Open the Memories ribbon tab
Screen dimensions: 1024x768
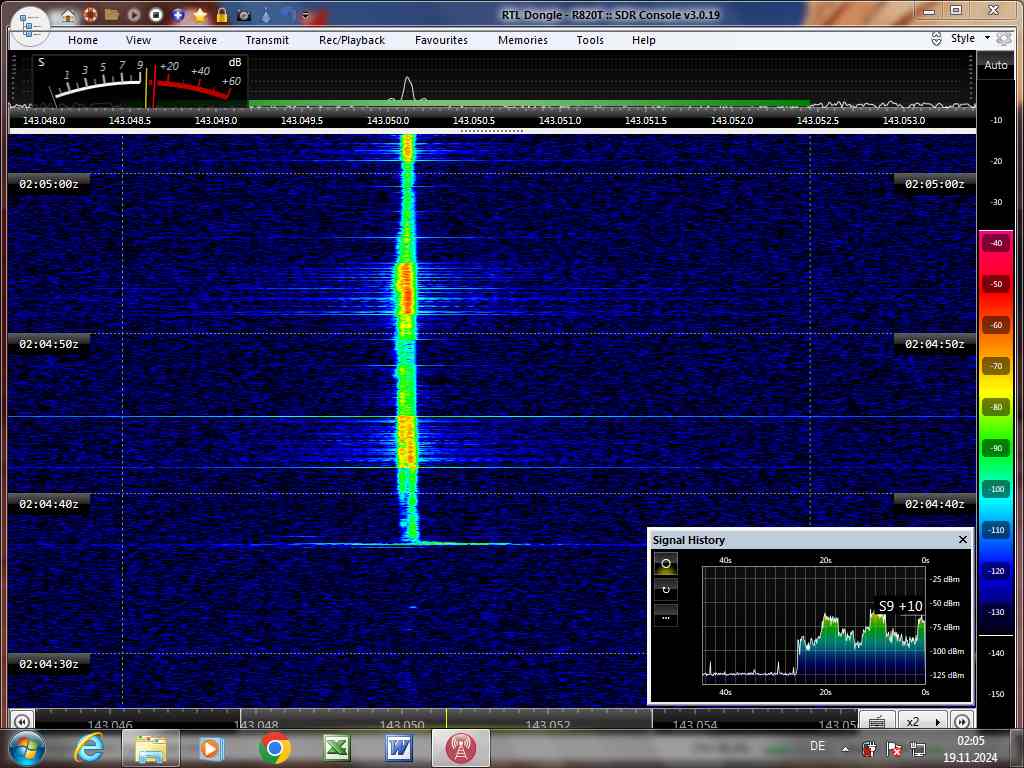coord(523,40)
